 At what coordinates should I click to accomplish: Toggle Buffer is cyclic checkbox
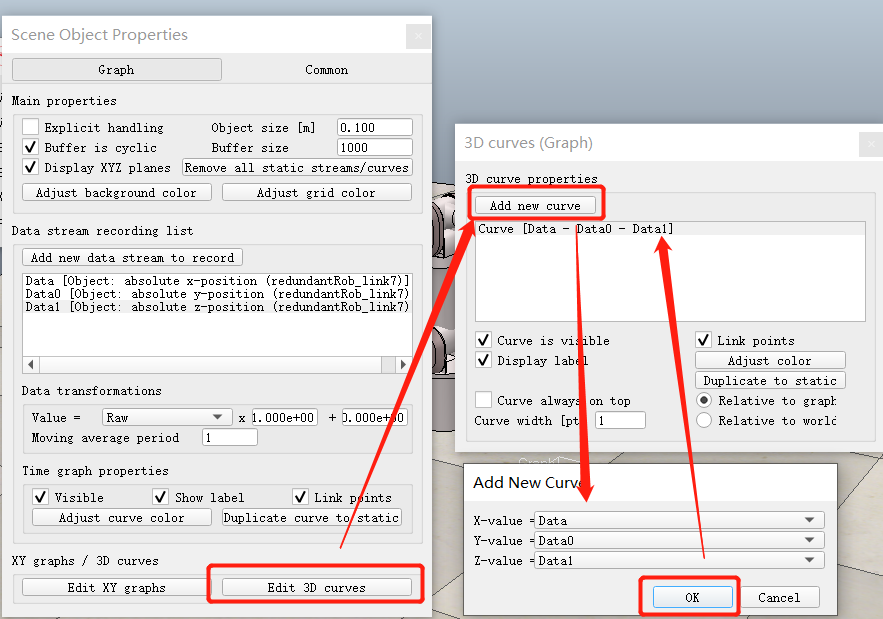[31, 148]
